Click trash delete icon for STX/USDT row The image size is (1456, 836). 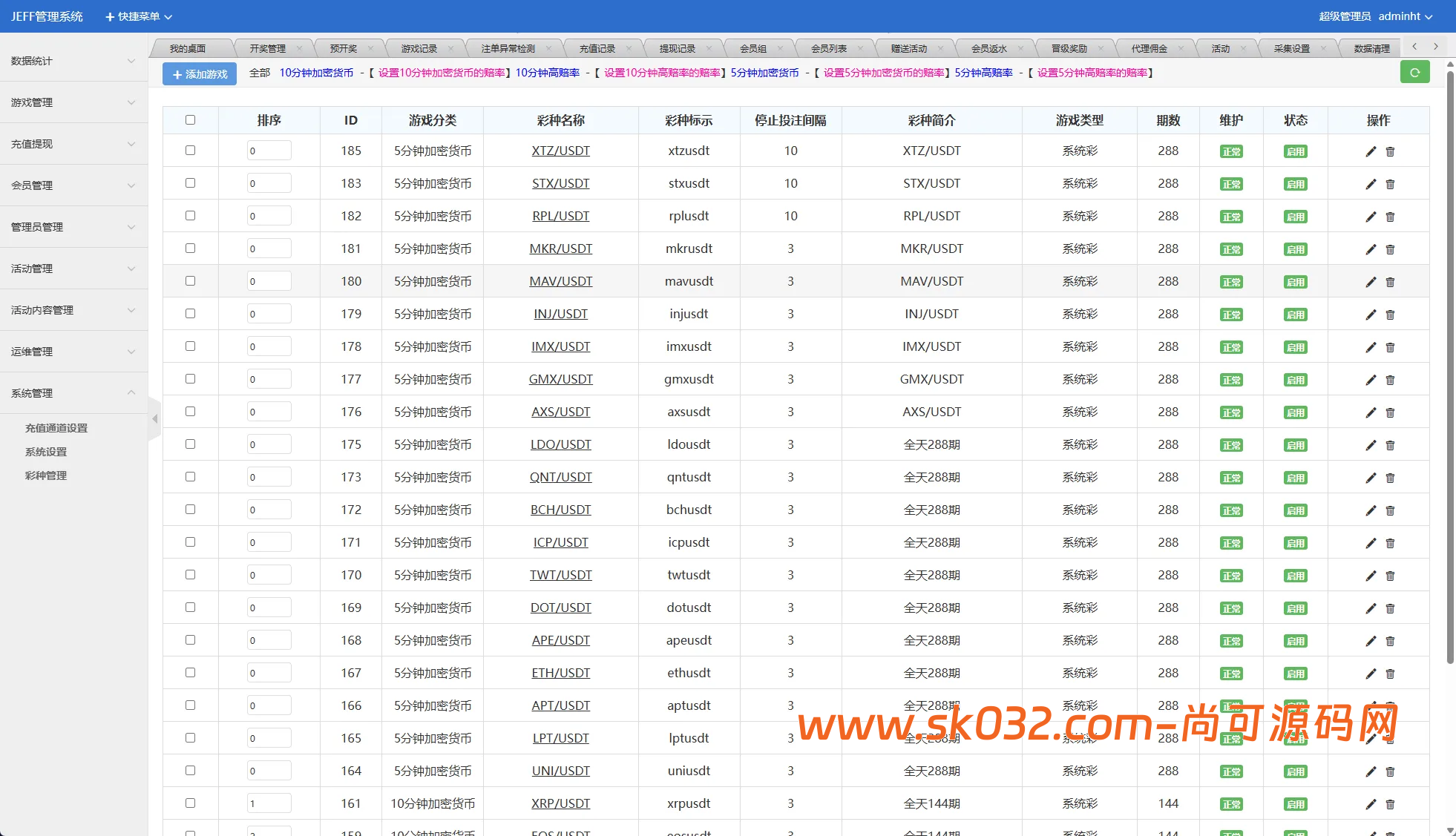tap(1390, 184)
